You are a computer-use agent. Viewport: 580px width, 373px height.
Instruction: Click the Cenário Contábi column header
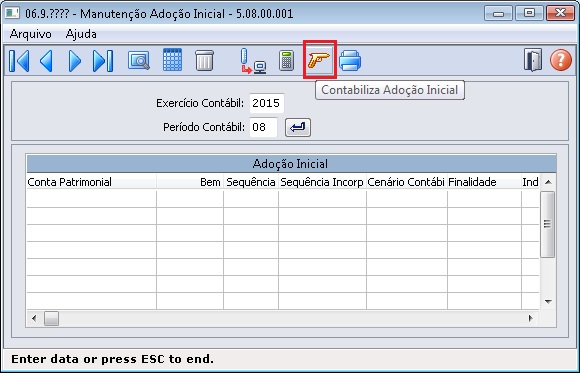407,182
